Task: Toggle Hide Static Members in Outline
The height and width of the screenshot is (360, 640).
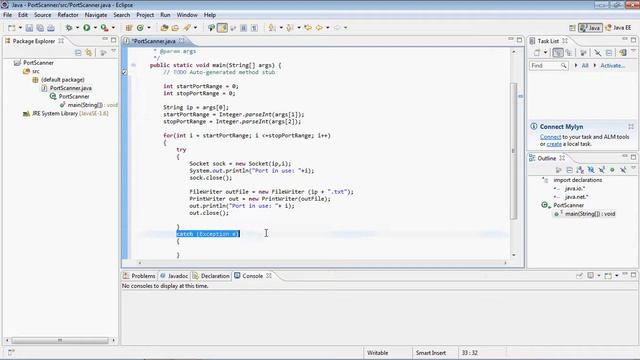Action: click(601, 170)
